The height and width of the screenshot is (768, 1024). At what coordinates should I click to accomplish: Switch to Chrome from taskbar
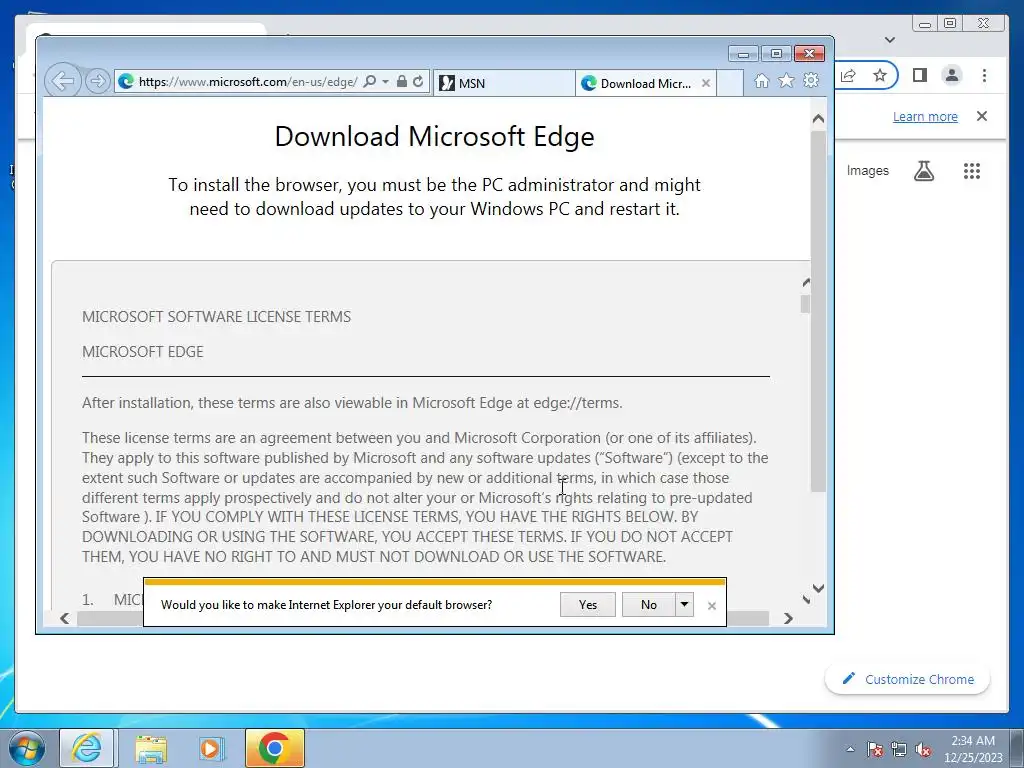(x=275, y=748)
